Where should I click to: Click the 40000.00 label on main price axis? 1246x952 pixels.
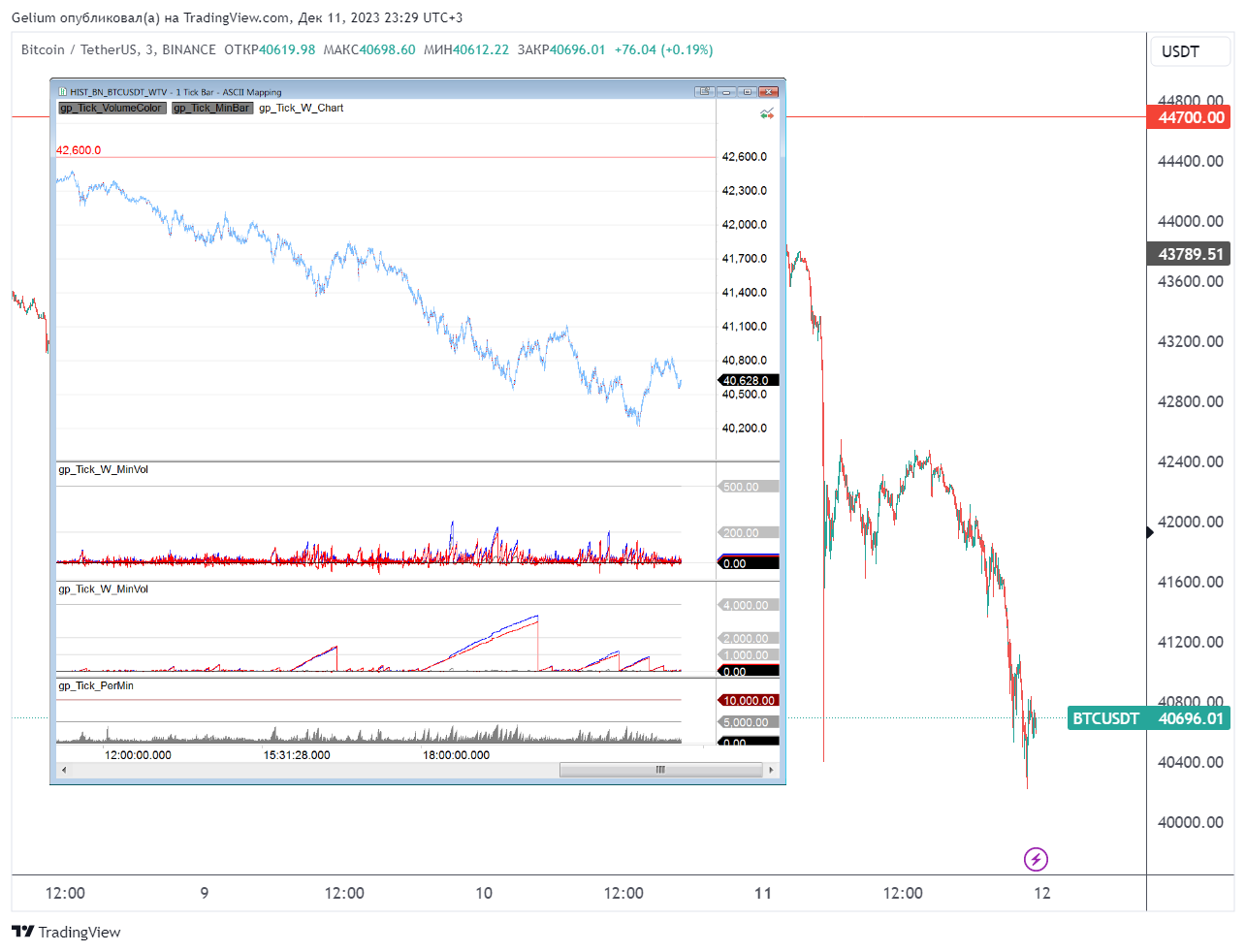click(x=1191, y=822)
